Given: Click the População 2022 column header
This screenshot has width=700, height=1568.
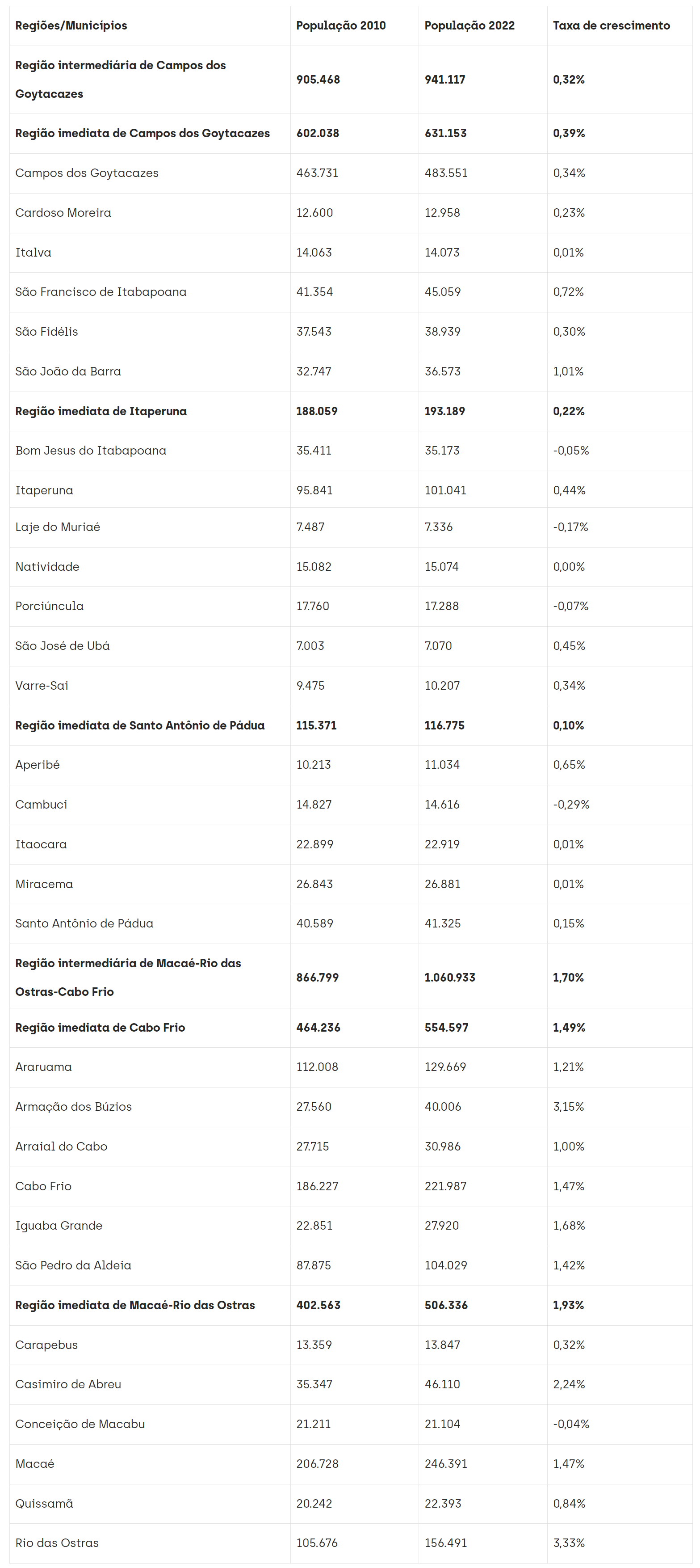Looking at the screenshot, I should [x=469, y=25].
